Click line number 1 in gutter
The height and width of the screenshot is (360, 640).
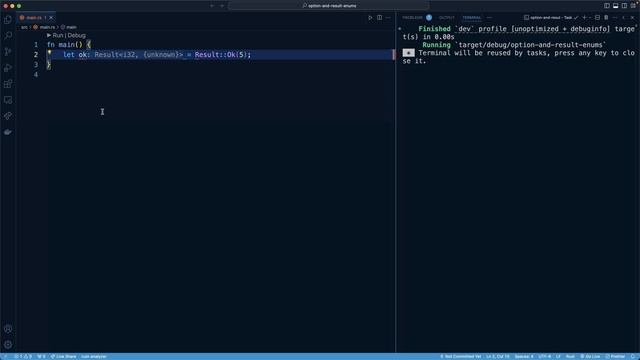(x=36, y=44)
